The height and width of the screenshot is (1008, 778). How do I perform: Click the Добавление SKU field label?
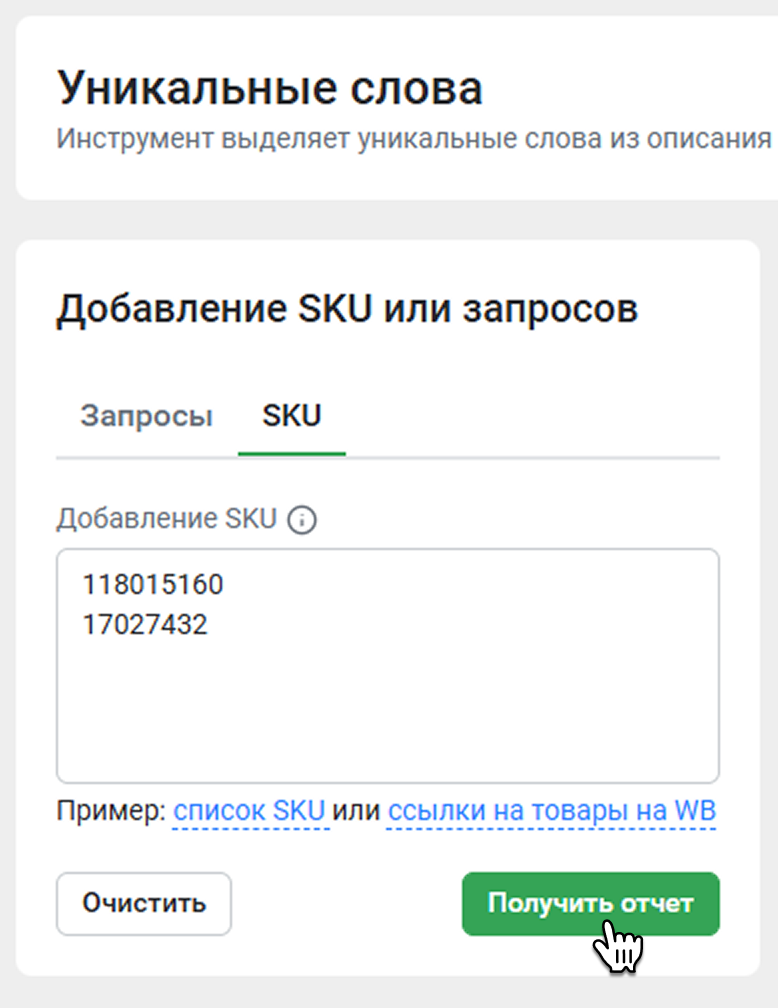click(x=166, y=520)
